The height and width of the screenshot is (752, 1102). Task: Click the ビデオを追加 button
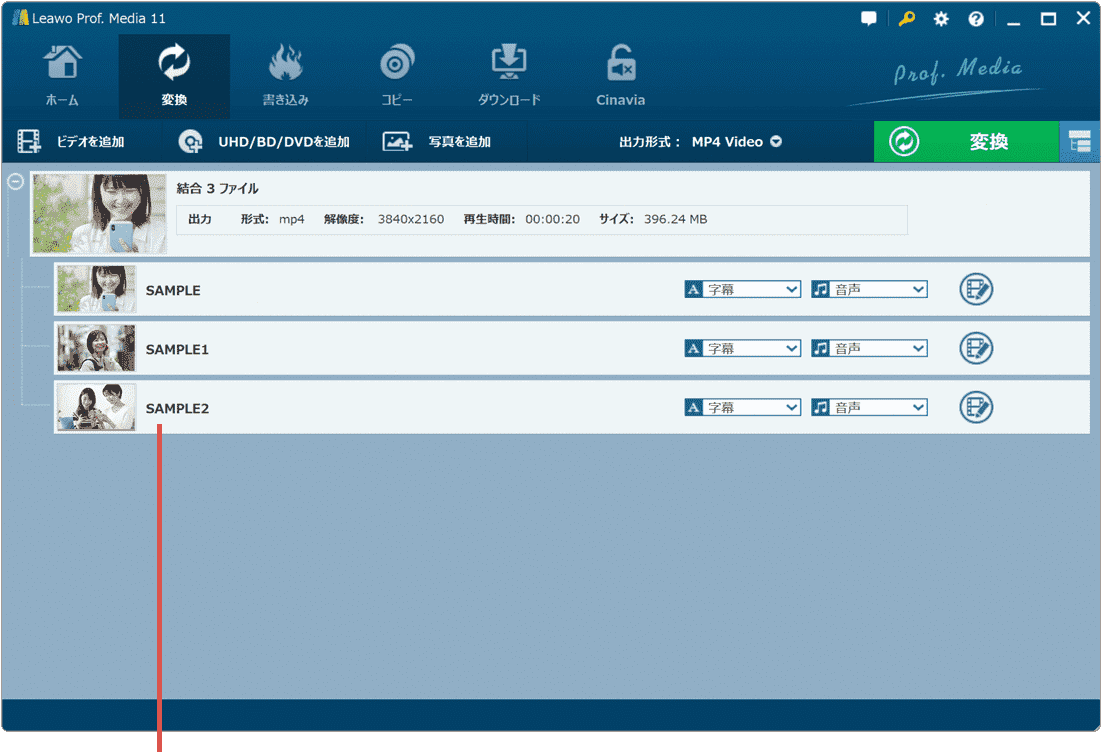(x=71, y=142)
